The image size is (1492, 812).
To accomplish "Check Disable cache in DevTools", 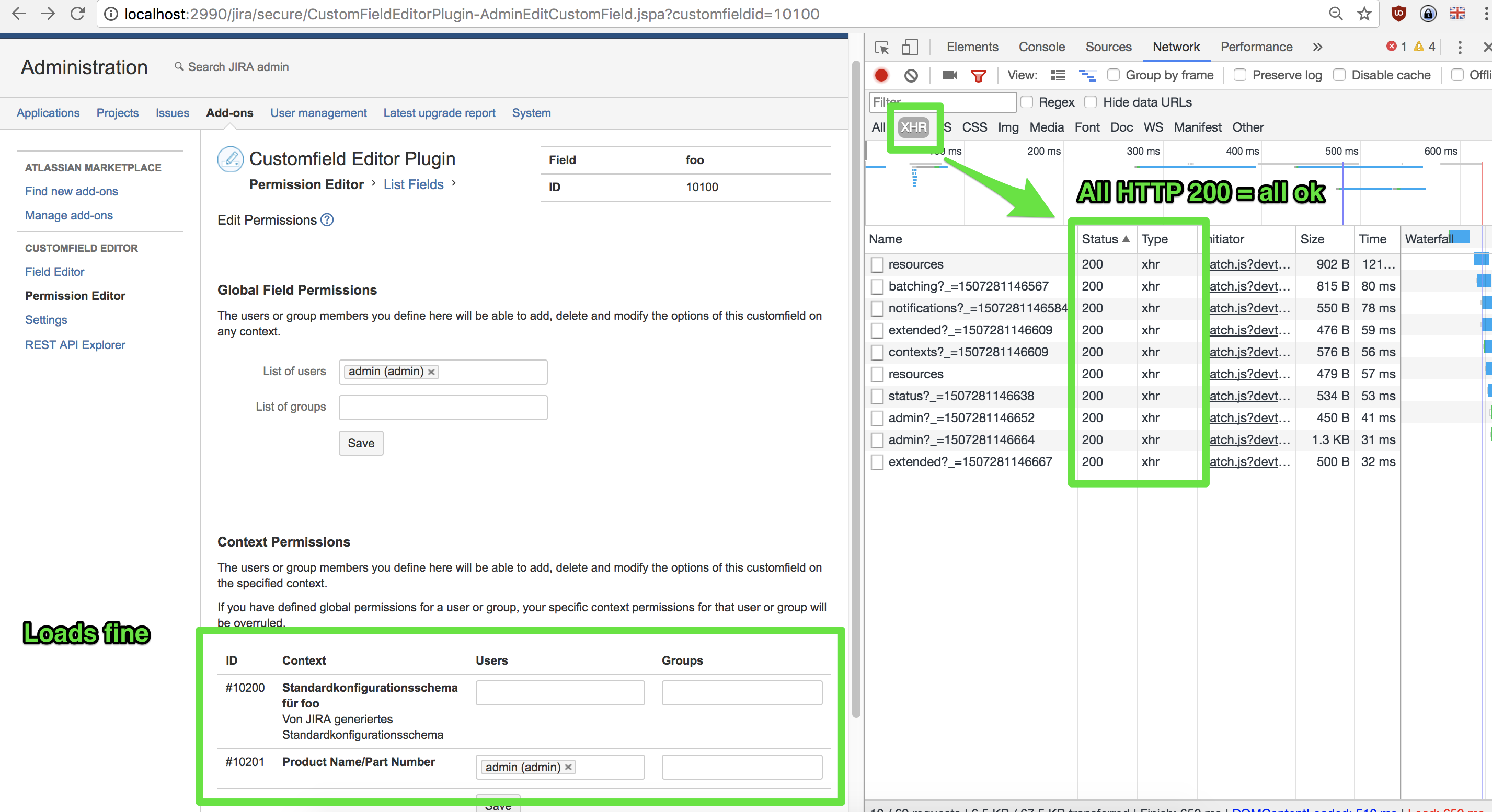I will coord(1340,75).
